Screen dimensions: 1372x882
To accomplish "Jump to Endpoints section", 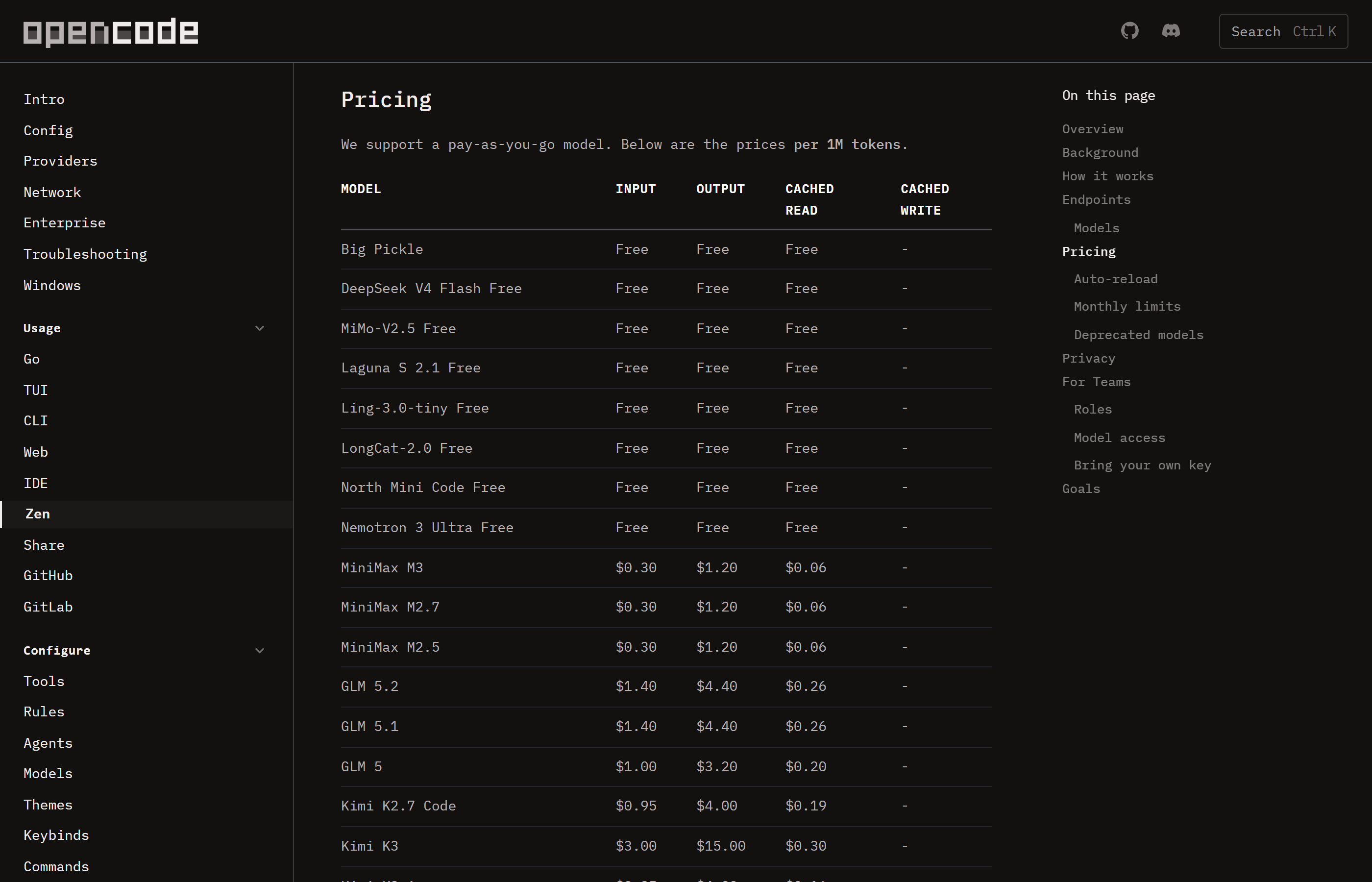I will click(1096, 199).
